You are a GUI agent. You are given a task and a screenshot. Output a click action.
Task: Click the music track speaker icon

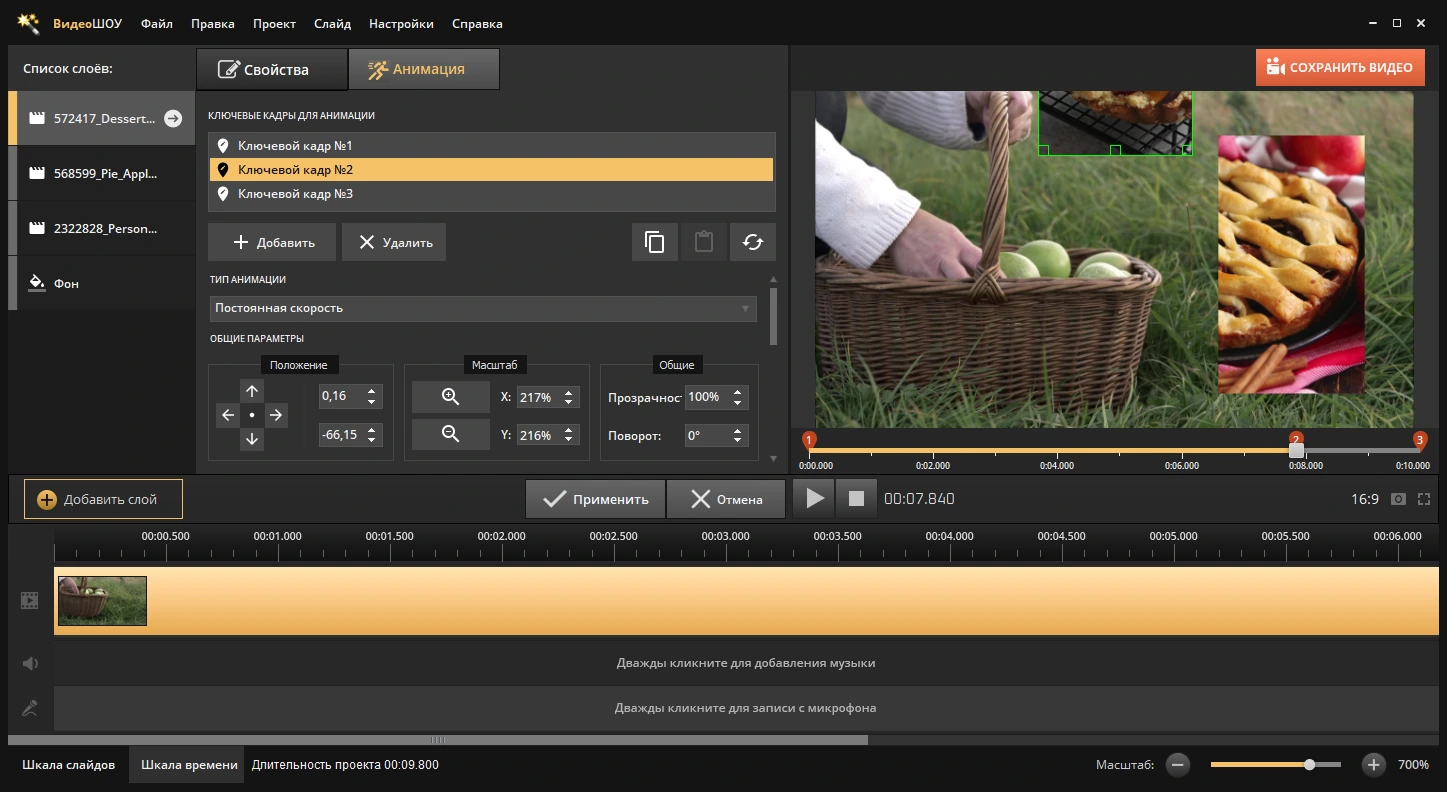pos(30,663)
